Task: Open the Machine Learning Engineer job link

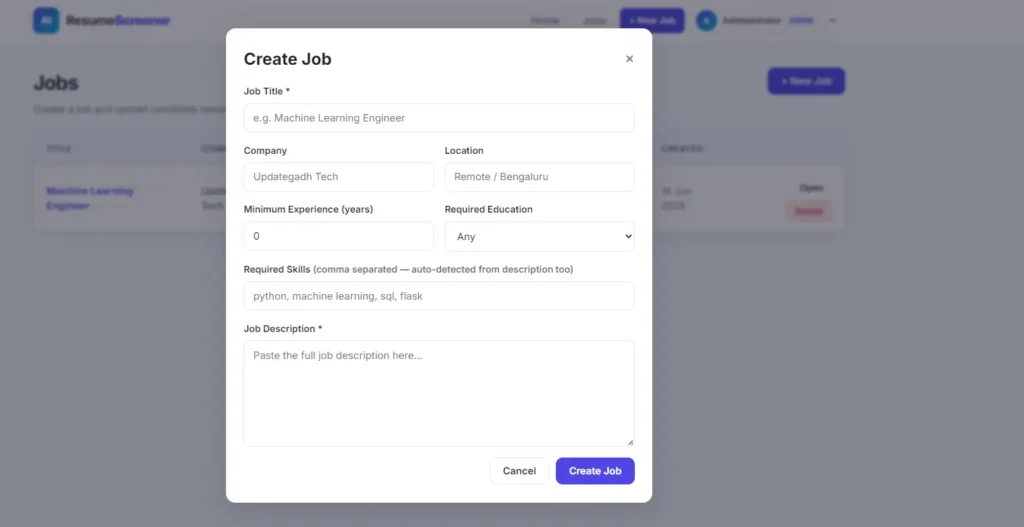Action: click(89, 198)
